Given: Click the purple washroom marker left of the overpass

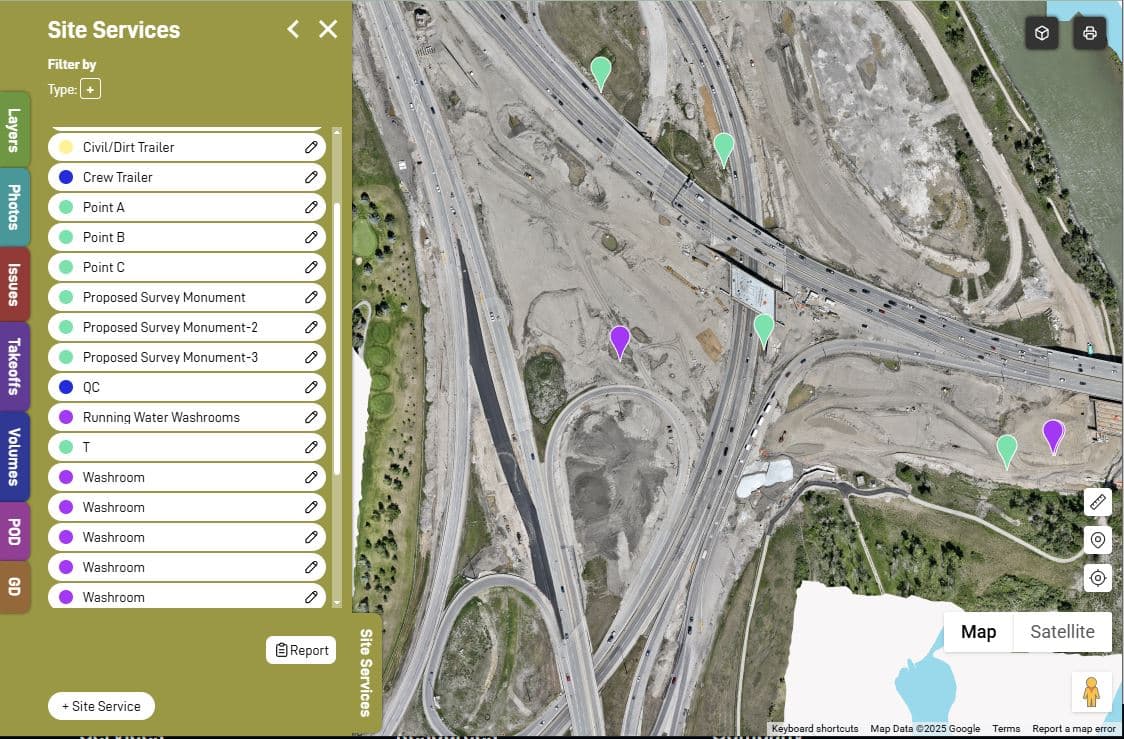Looking at the screenshot, I should [620, 340].
